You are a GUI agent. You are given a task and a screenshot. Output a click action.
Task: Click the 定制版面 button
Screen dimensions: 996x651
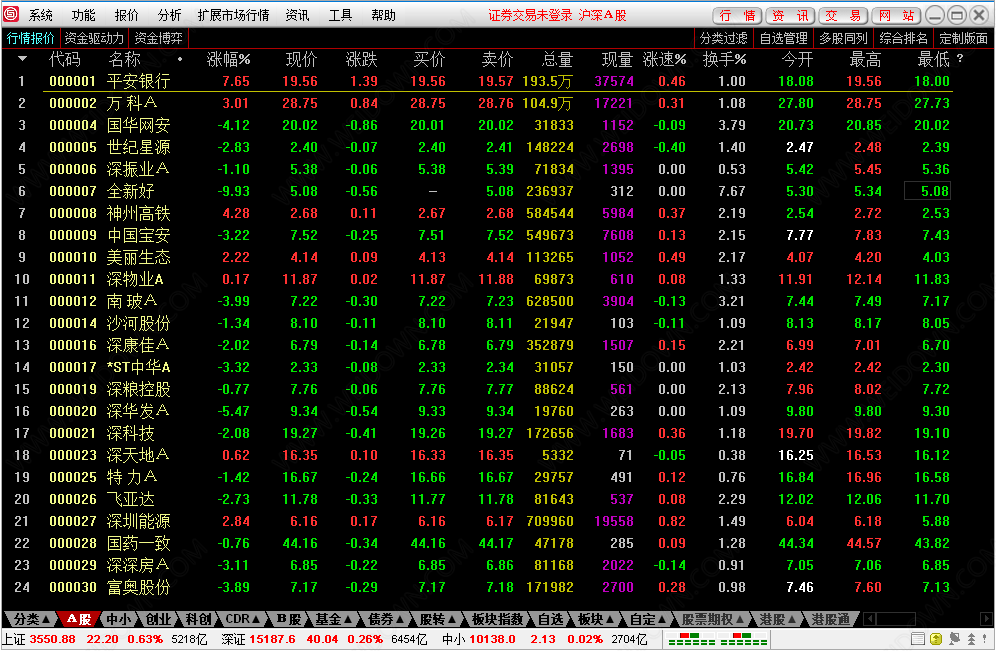pyautogui.click(x=963, y=38)
